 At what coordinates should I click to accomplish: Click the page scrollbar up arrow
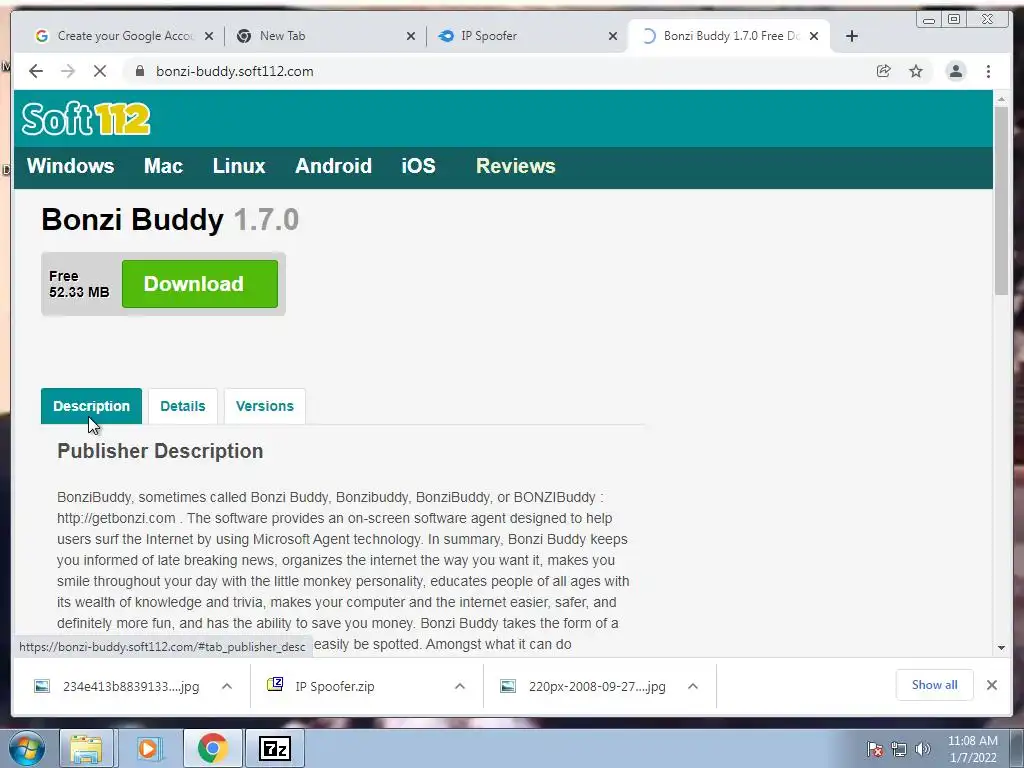pos(1001,99)
